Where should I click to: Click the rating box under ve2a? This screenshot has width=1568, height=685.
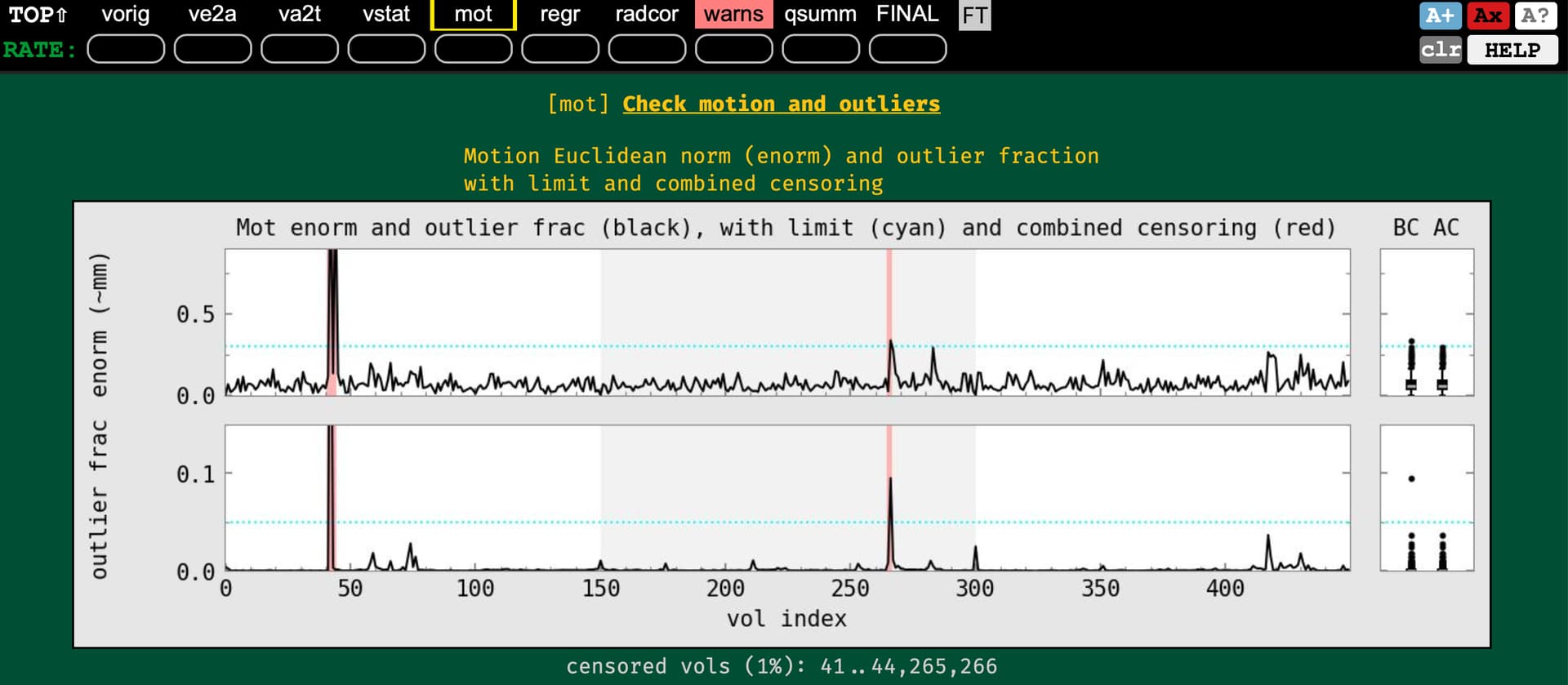[212, 49]
